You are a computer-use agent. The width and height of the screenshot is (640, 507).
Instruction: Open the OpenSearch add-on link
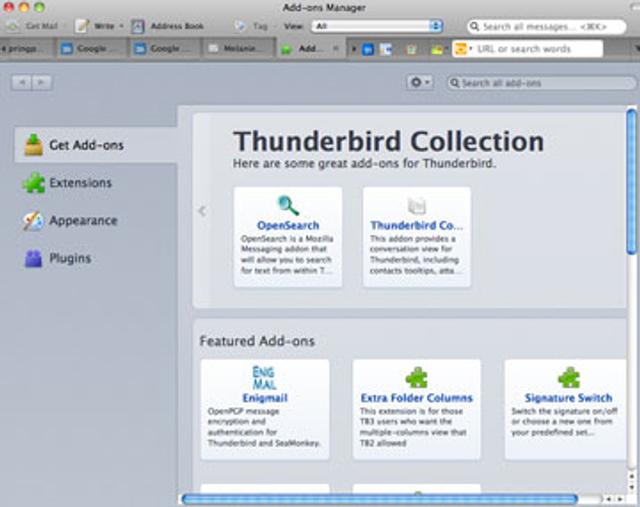click(288, 225)
